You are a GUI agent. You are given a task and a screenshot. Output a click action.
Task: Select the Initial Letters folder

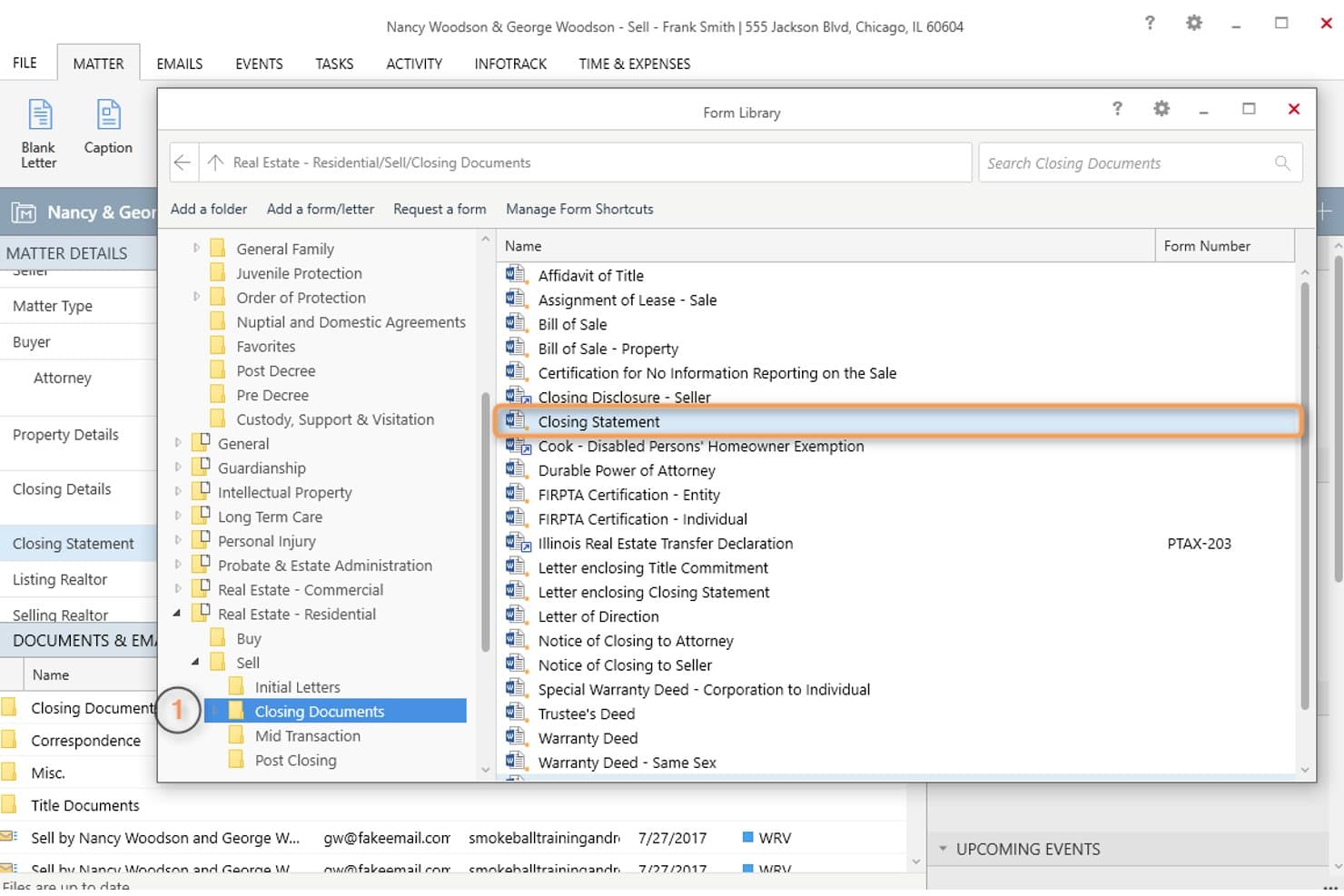[298, 687]
